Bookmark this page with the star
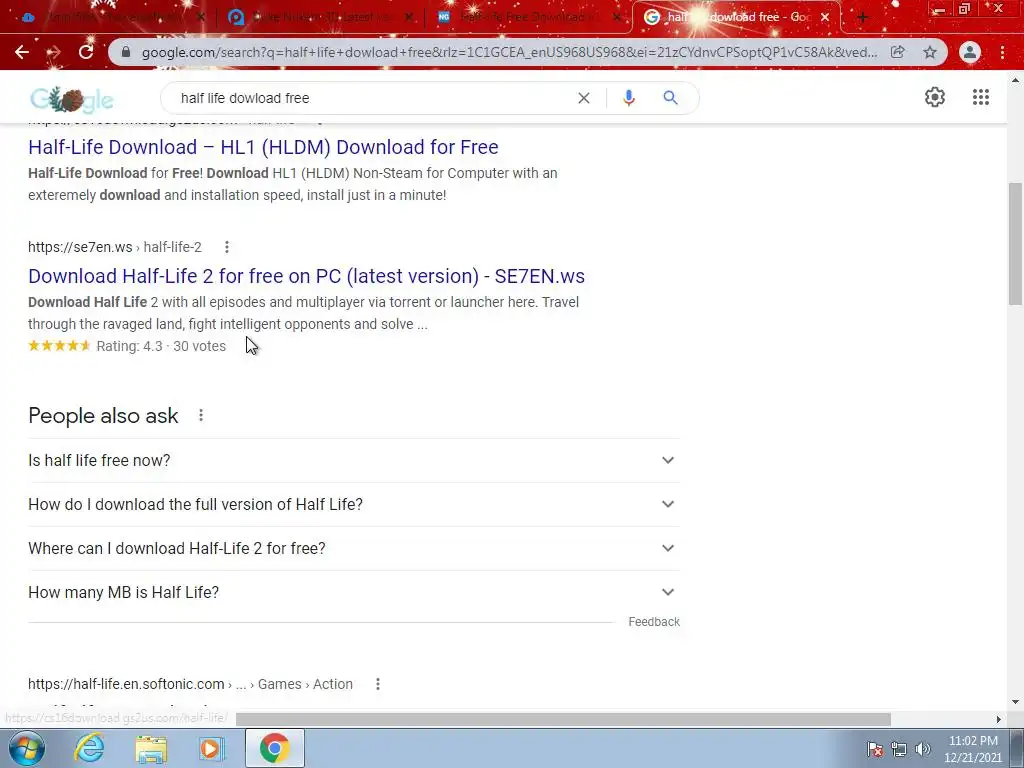The image size is (1024, 768). [930, 52]
